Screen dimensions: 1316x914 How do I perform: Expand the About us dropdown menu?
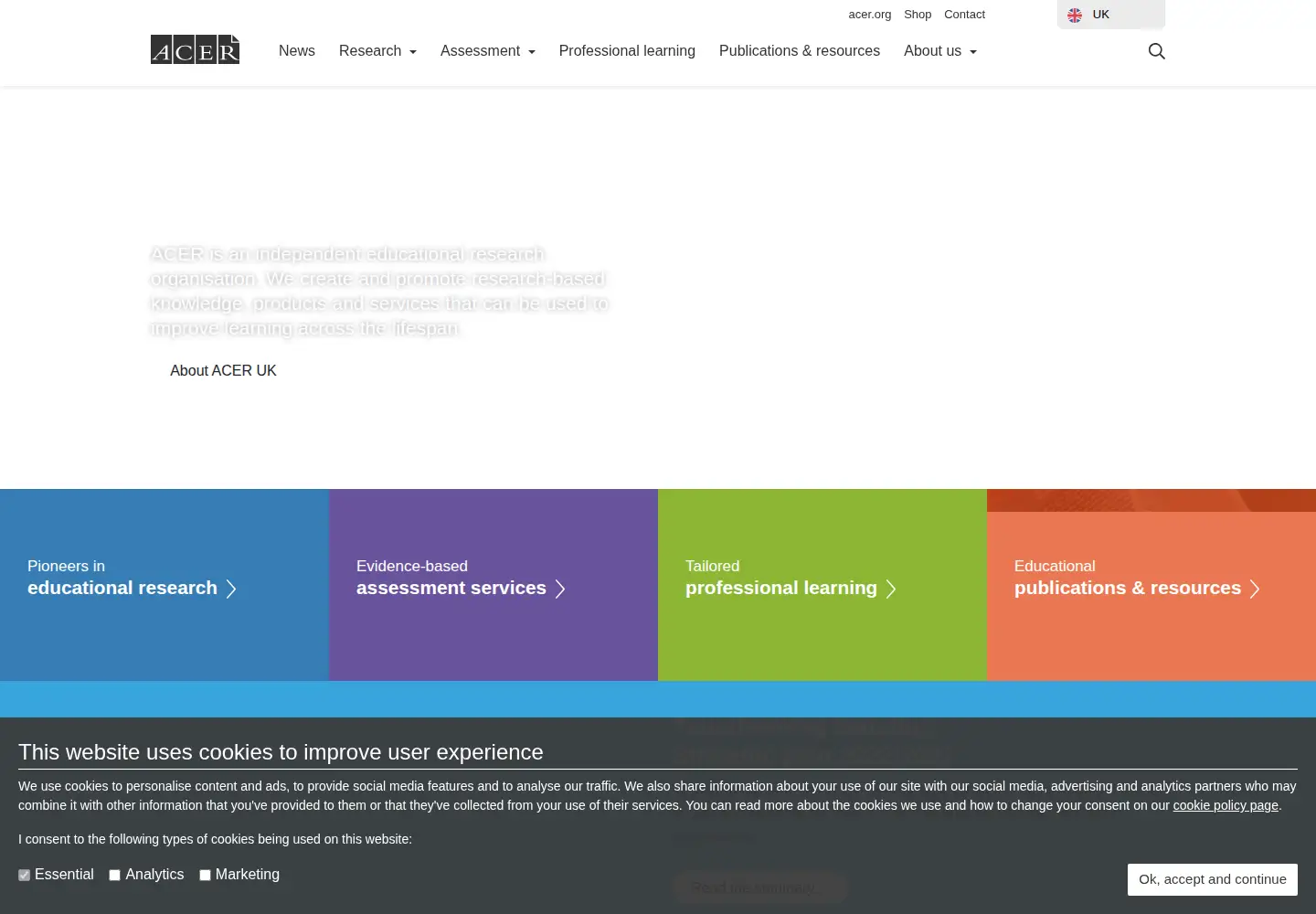tap(940, 51)
